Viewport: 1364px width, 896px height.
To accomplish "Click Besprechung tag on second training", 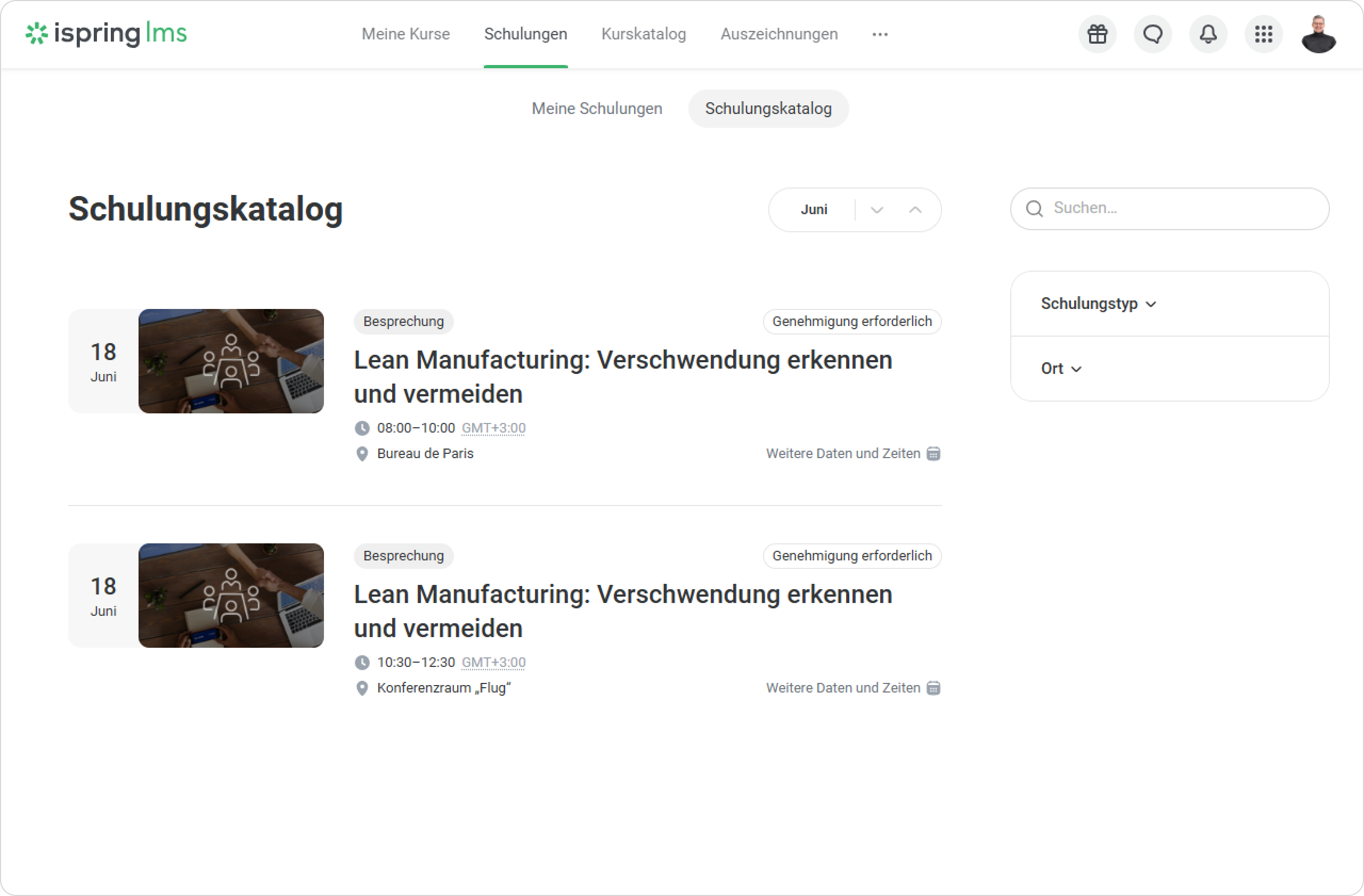I will coord(403,556).
